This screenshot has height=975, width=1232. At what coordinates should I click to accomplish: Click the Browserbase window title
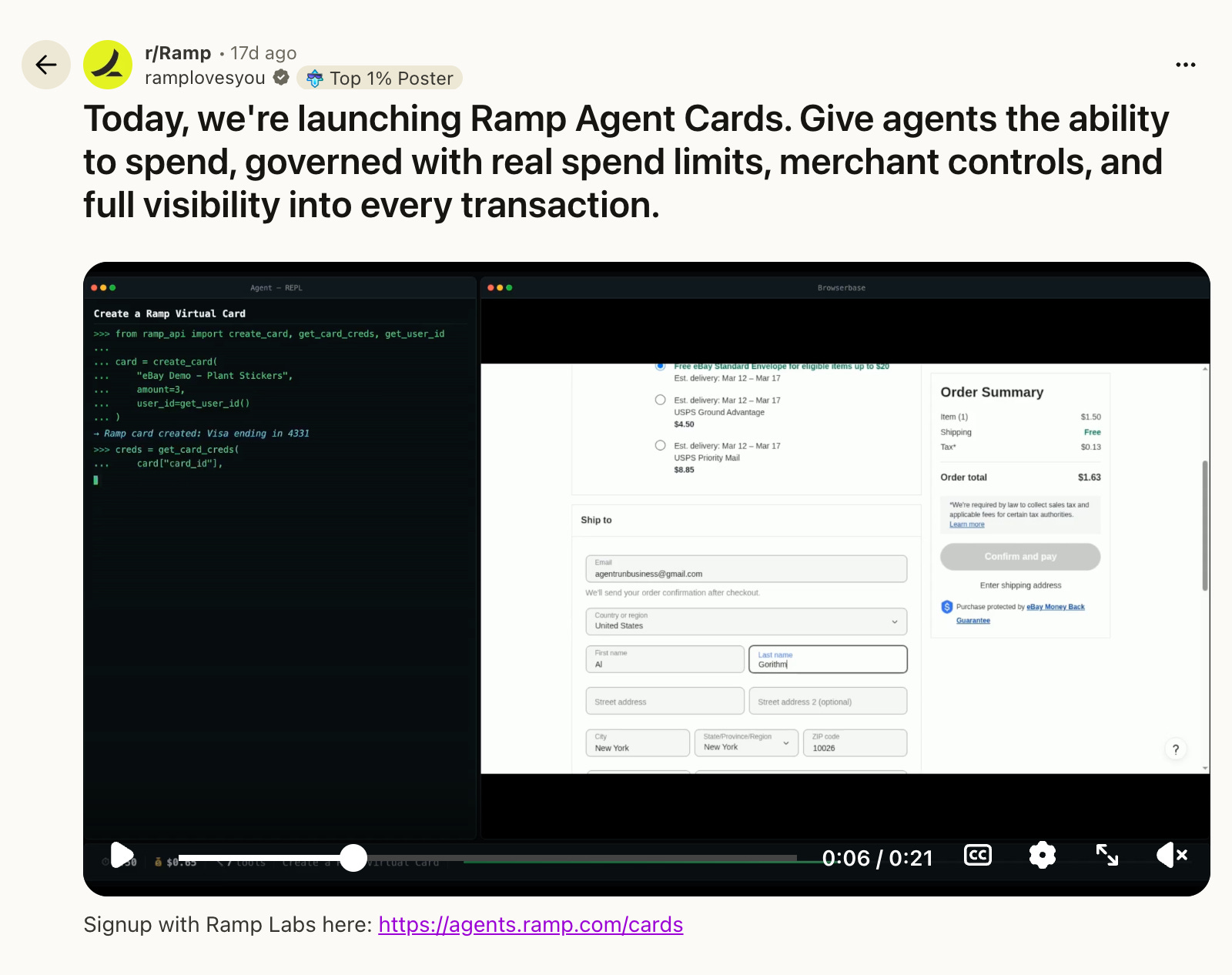click(842, 288)
